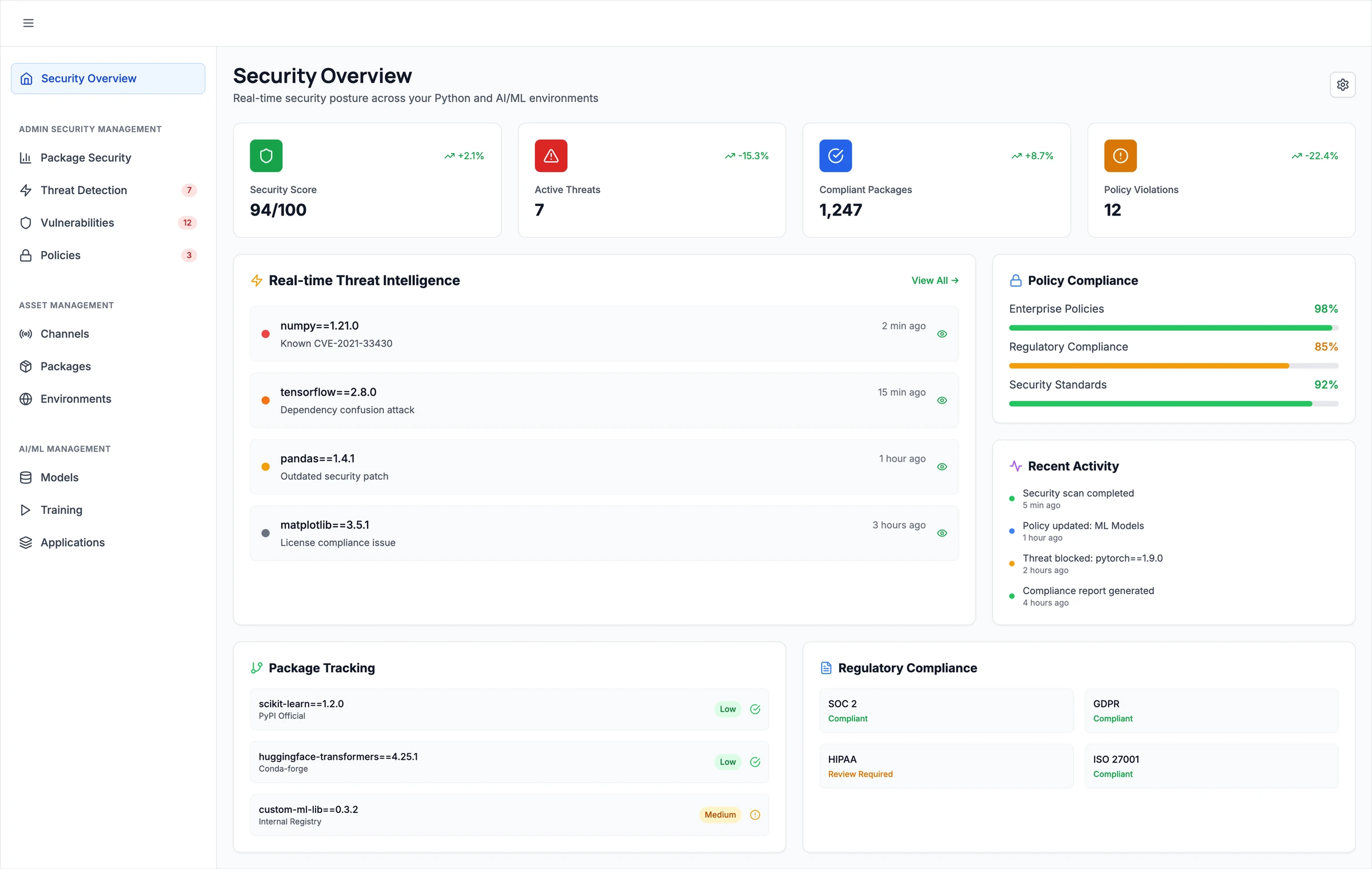Open Package Security in sidebar

(x=108, y=158)
